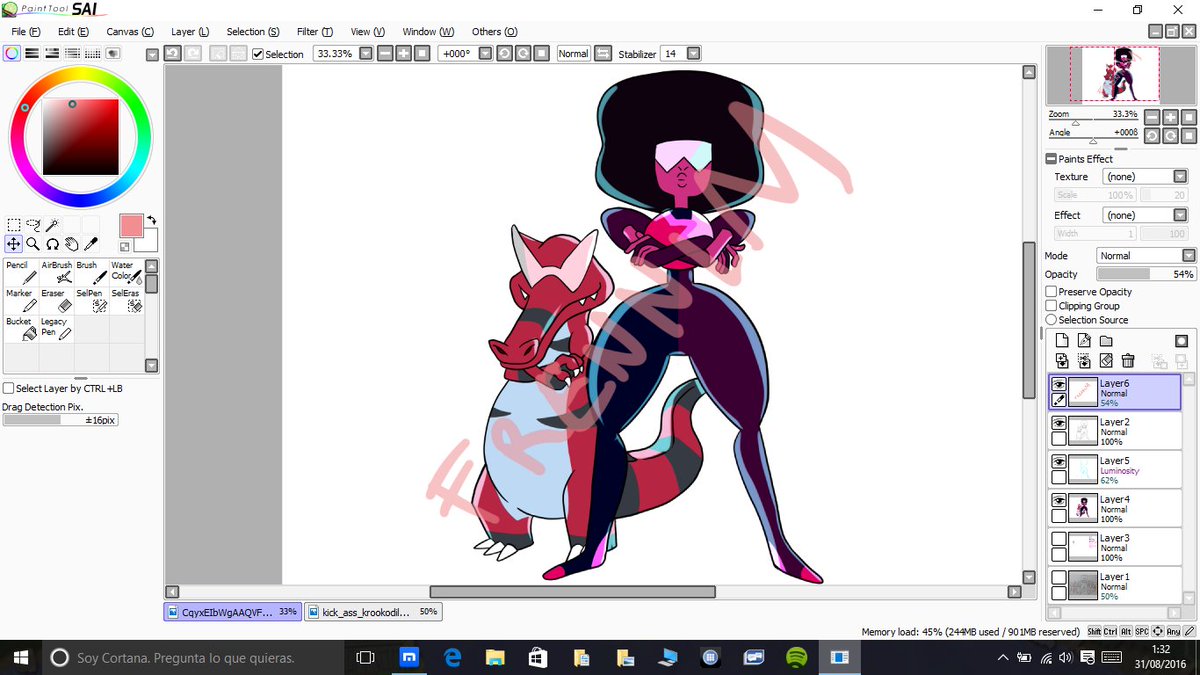This screenshot has height=675, width=1200.
Task: Choose the SelPen selection pen
Action: tap(92, 300)
